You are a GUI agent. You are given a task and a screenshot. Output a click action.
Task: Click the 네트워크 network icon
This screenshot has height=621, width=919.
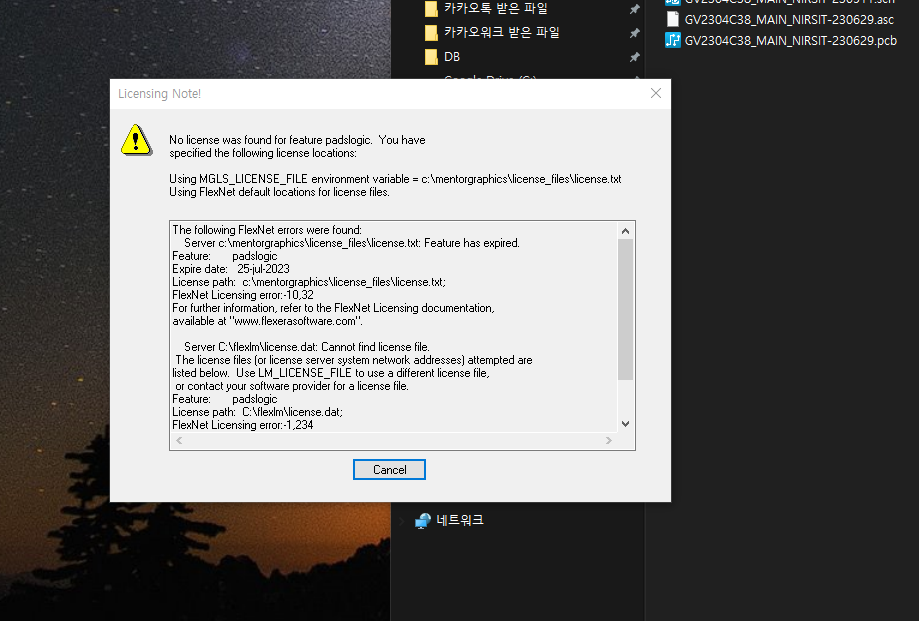pyautogui.click(x=423, y=521)
